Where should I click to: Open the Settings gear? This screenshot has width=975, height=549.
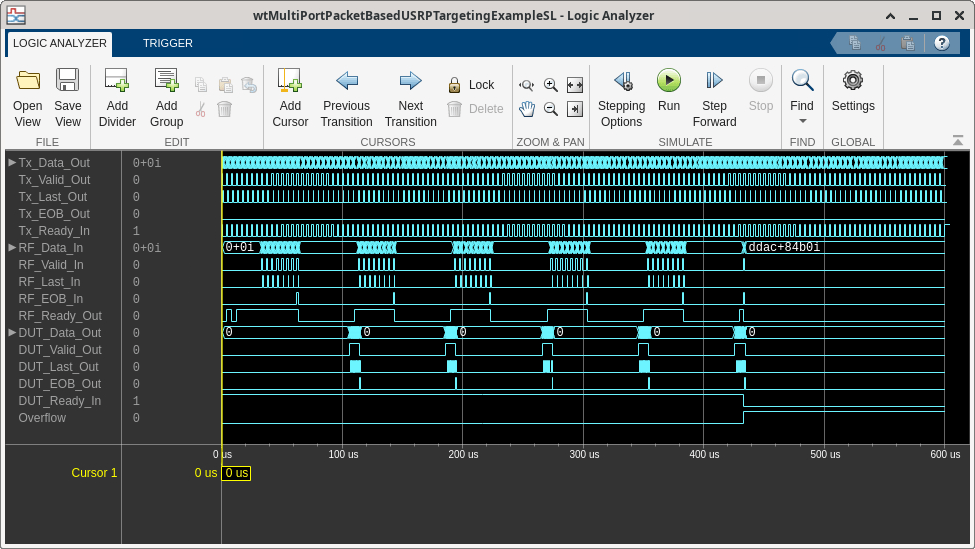852,82
